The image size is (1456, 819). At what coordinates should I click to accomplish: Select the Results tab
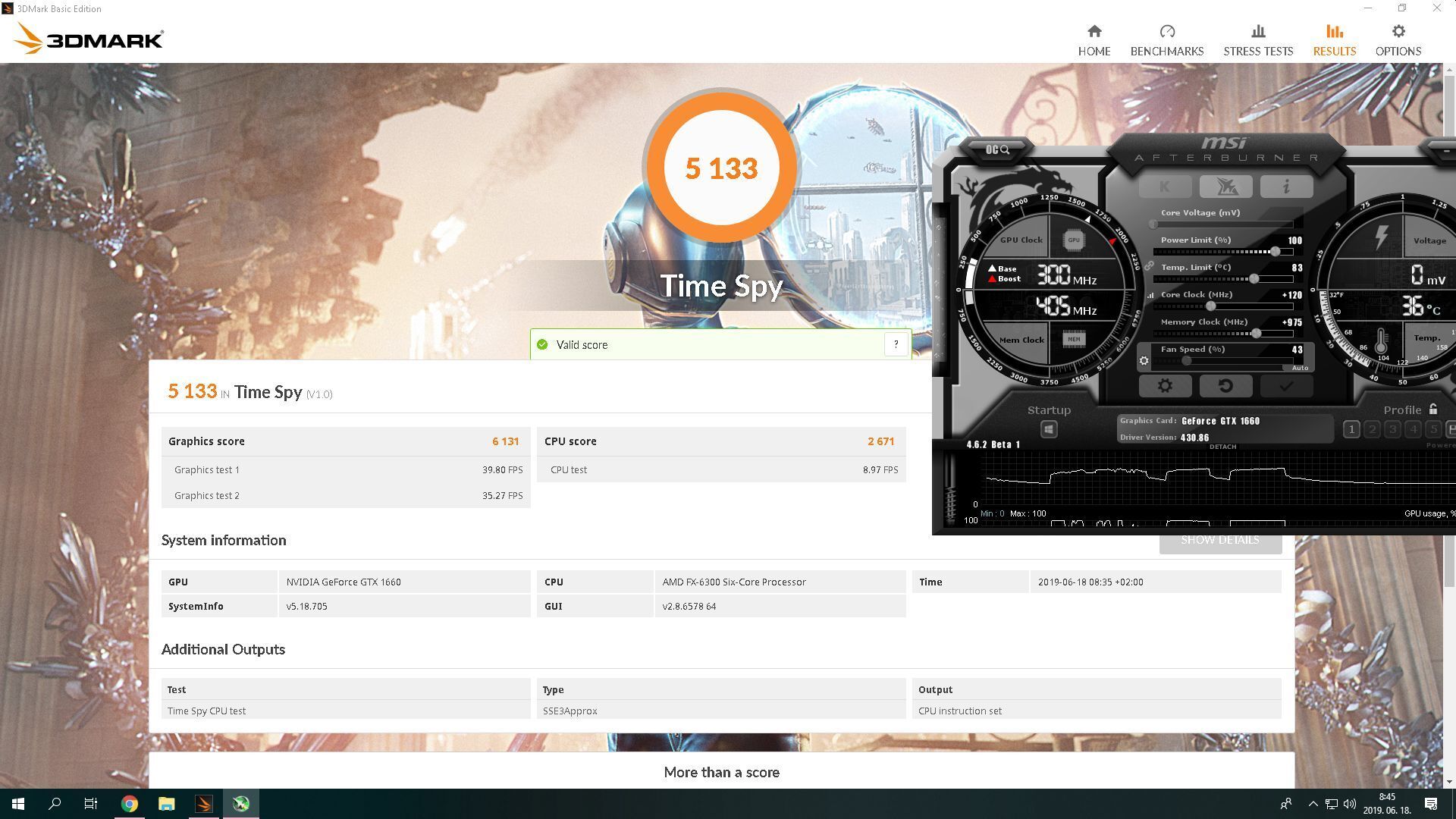coord(1334,40)
